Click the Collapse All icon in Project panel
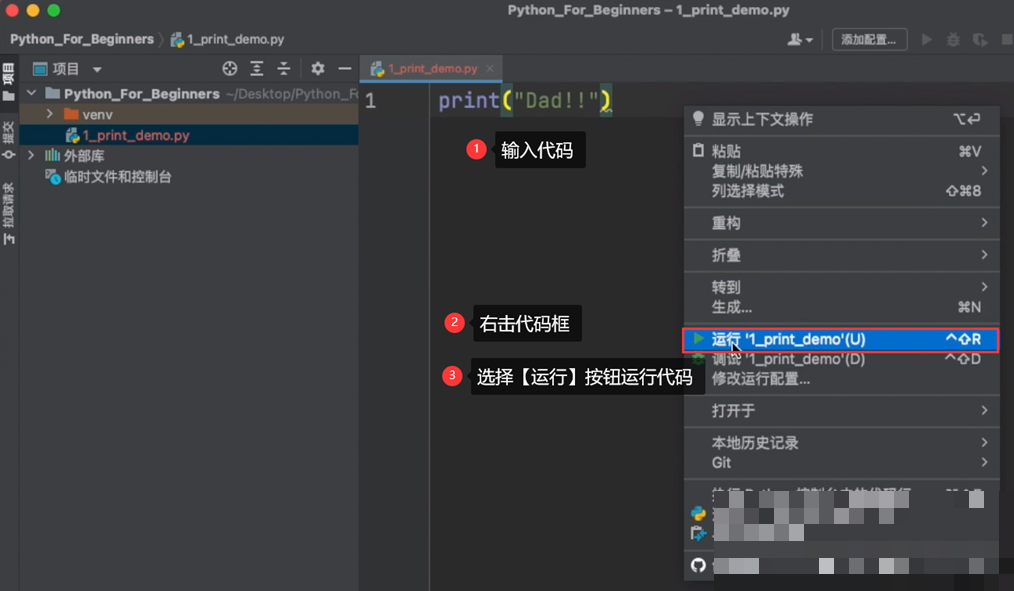1014x591 pixels. 284,69
